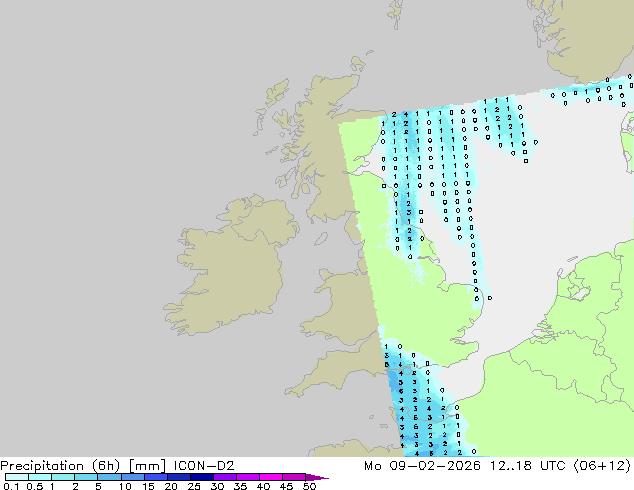The width and height of the screenshot is (634, 490).
Task: Click the legend value label '45'
Action: (x=286, y=486)
